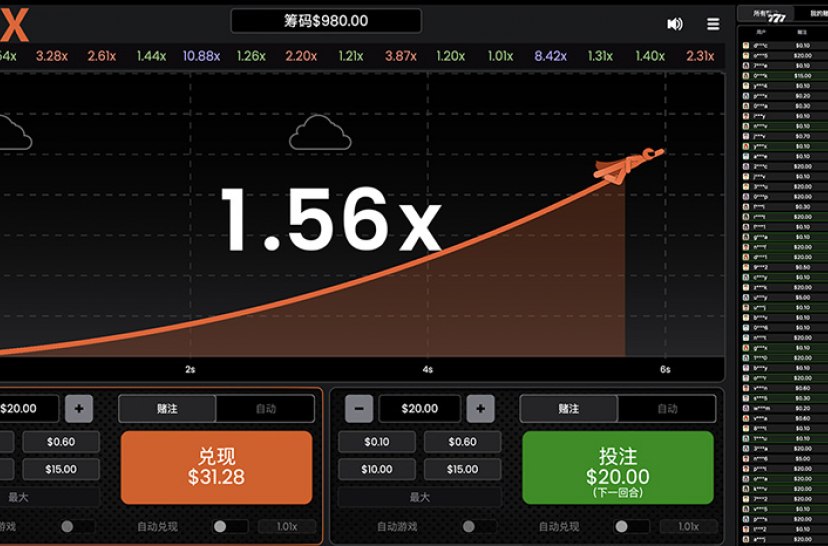Place next-round bet with 投注 $20.00 button
The height and width of the screenshot is (546, 828).
coord(618,467)
